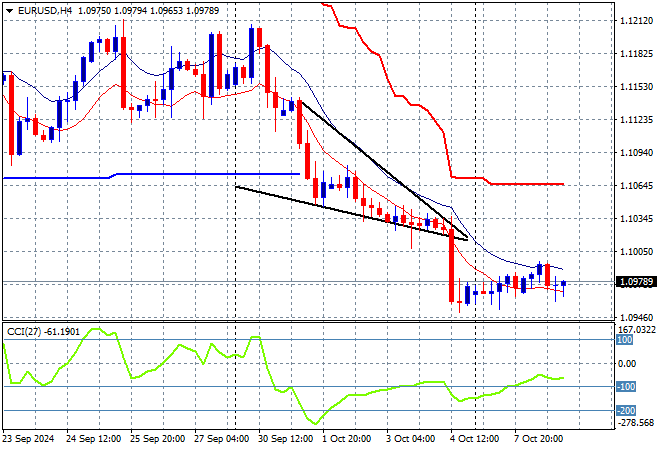This screenshot has width=660, height=450.
Task: Click the flat red line near 1.10645
Action: coord(525,184)
